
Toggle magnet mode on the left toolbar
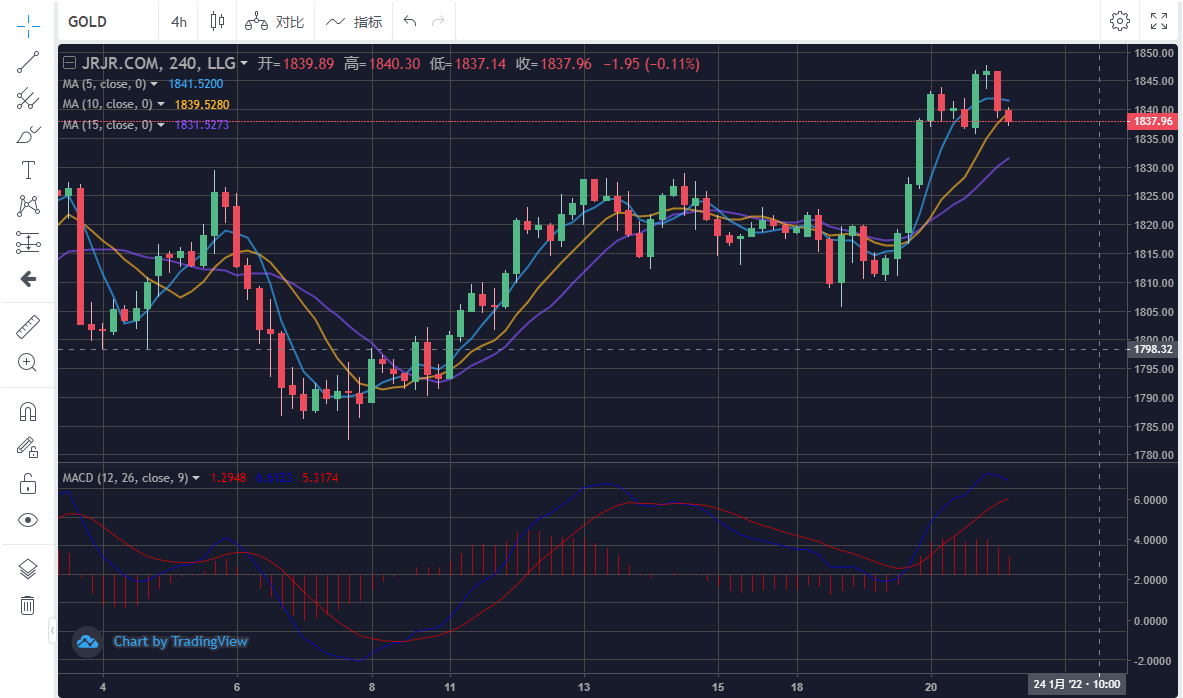[x=28, y=411]
